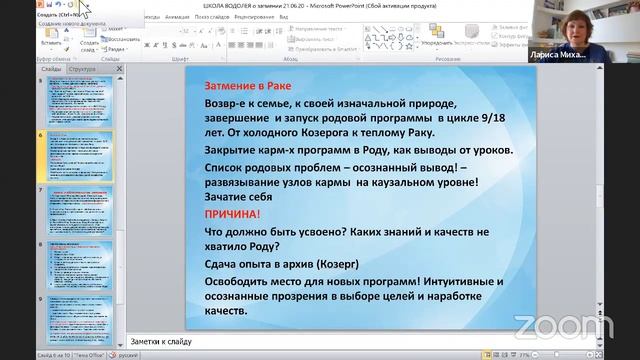Toggle italic К formatting
This screenshot has width=640, height=360.
pyautogui.click(x=156, y=45)
